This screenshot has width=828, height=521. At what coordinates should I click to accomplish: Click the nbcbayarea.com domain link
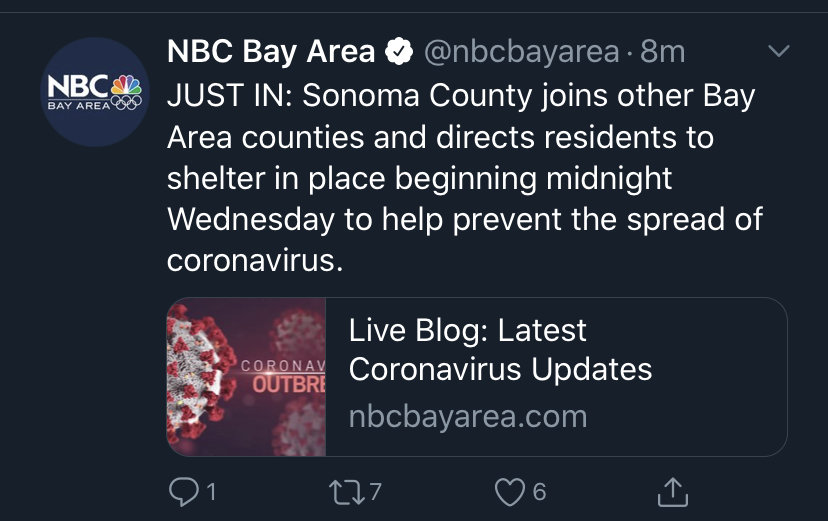468,416
